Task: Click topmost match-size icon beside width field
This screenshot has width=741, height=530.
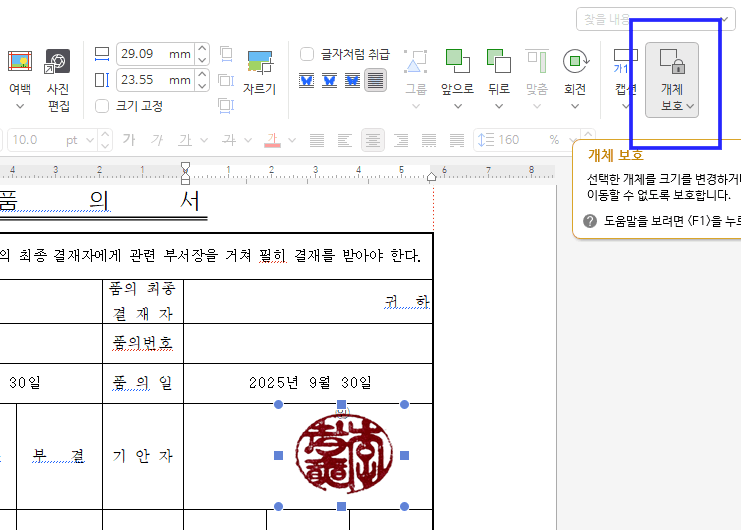Action: pos(226,54)
